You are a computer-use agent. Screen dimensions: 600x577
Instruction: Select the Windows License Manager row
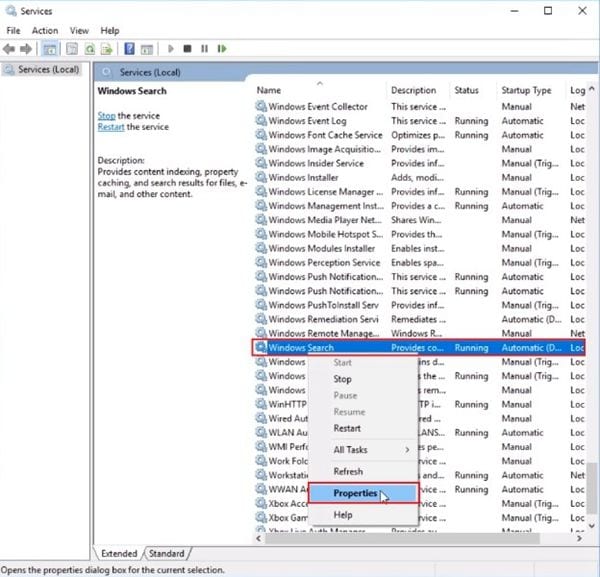(419, 191)
